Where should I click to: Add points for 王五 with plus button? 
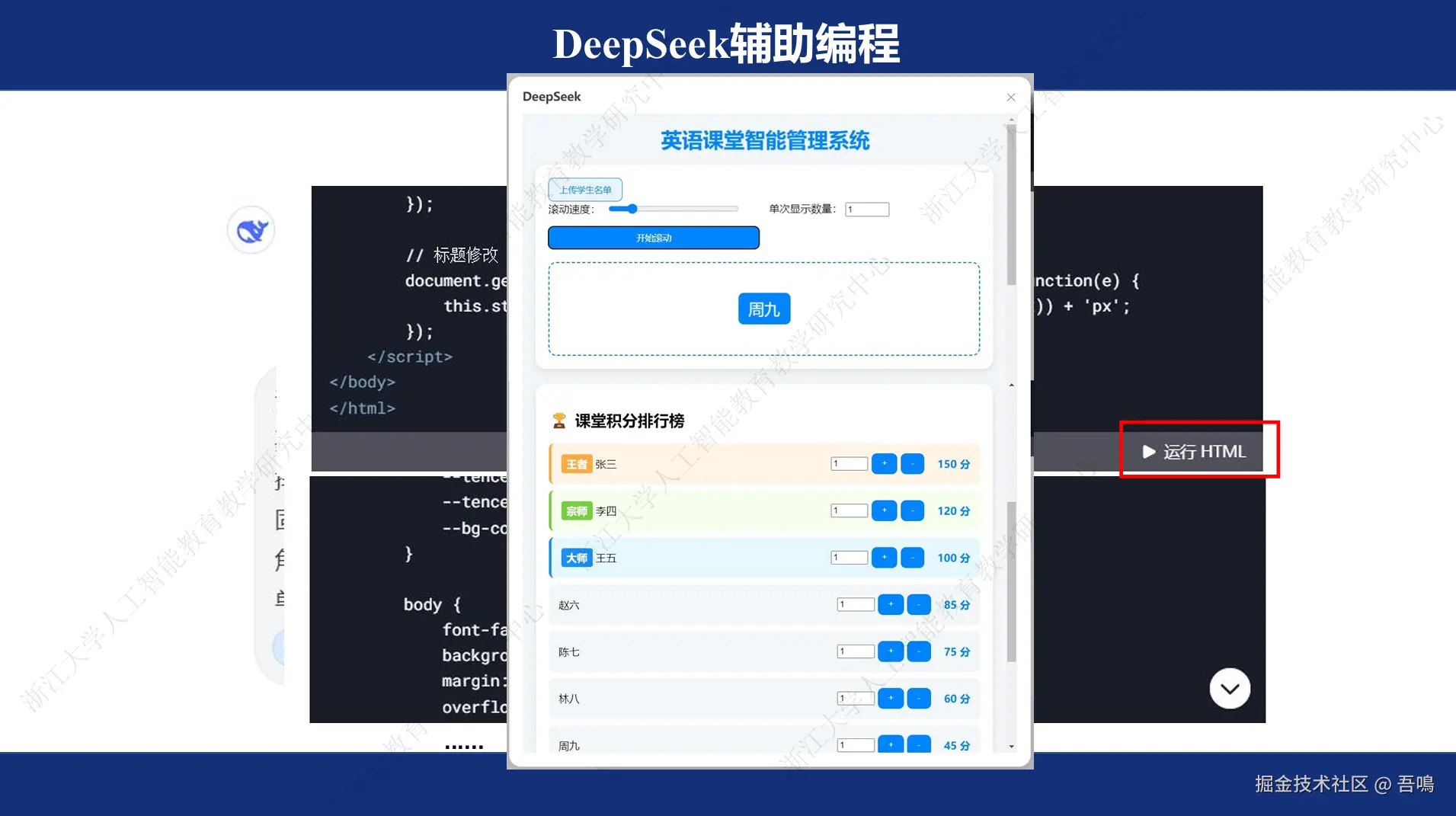tap(884, 558)
